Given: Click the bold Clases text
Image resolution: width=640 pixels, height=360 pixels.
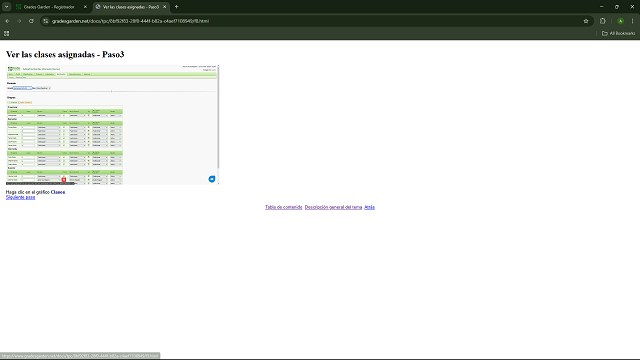Looking at the screenshot, I should [x=58, y=192].
